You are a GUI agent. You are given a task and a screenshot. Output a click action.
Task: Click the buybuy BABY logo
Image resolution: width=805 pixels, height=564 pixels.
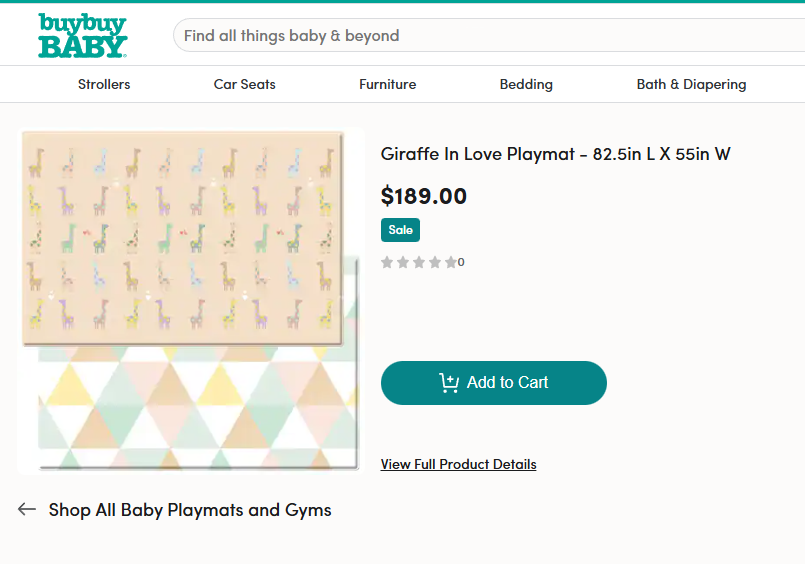pyautogui.click(x=82, y=35)
